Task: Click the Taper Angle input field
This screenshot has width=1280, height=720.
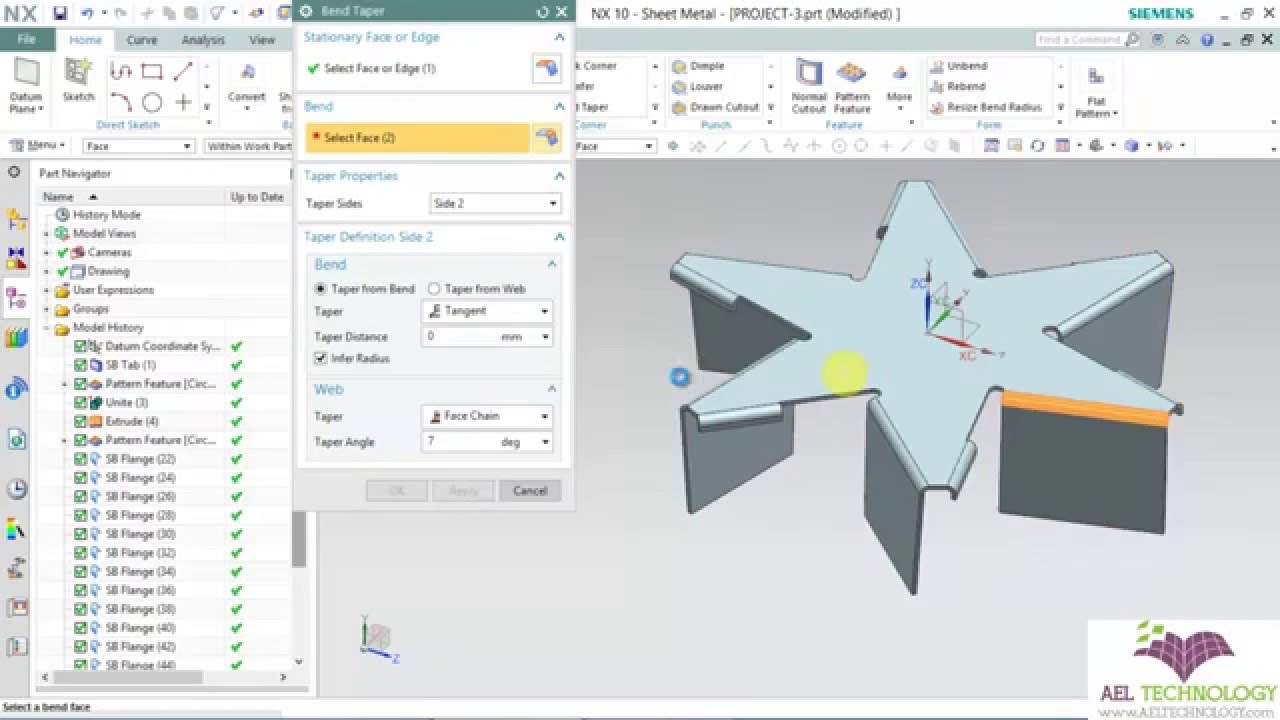Action: [463, 442]
